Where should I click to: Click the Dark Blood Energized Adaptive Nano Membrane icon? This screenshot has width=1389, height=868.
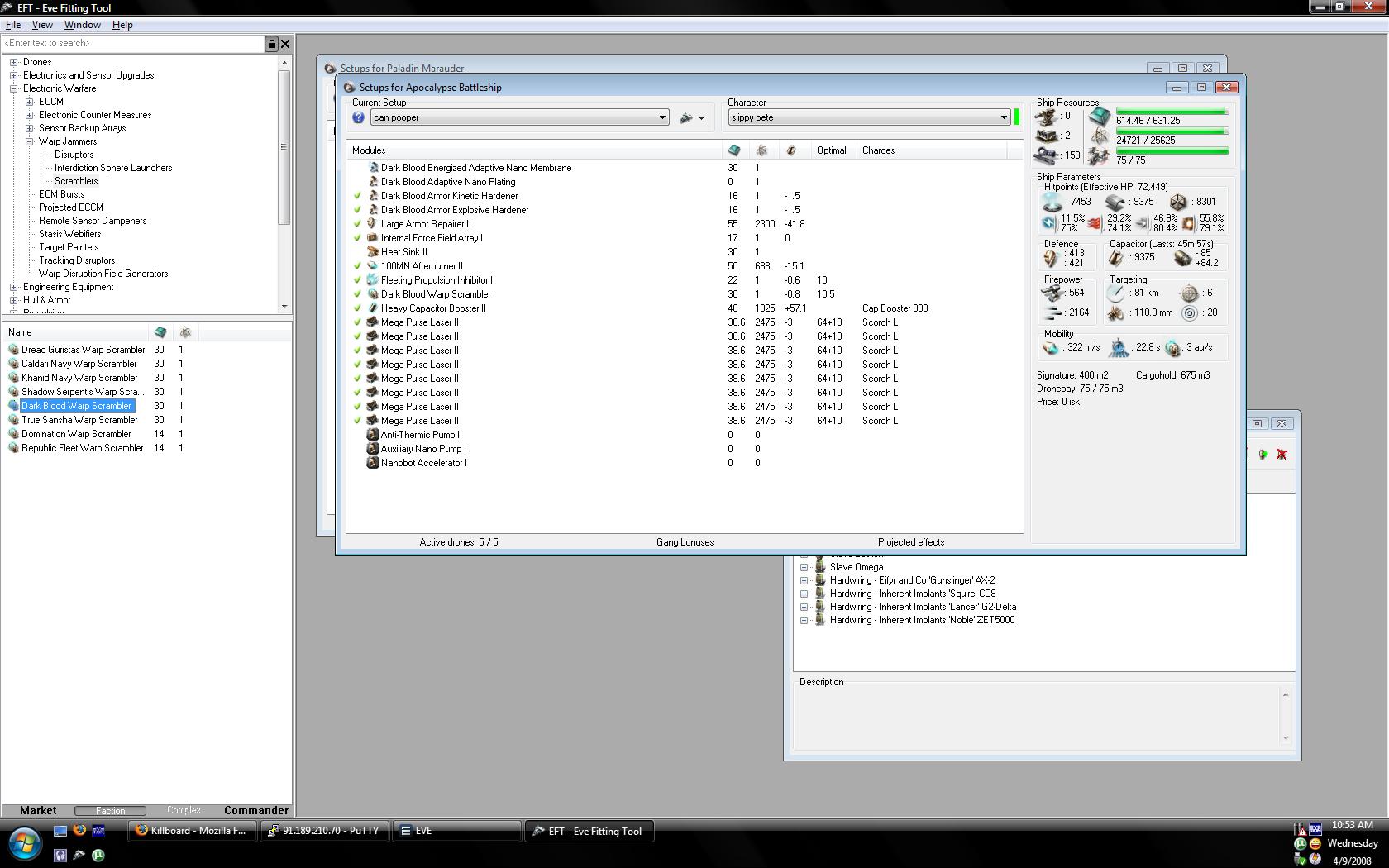pos(373,168)
